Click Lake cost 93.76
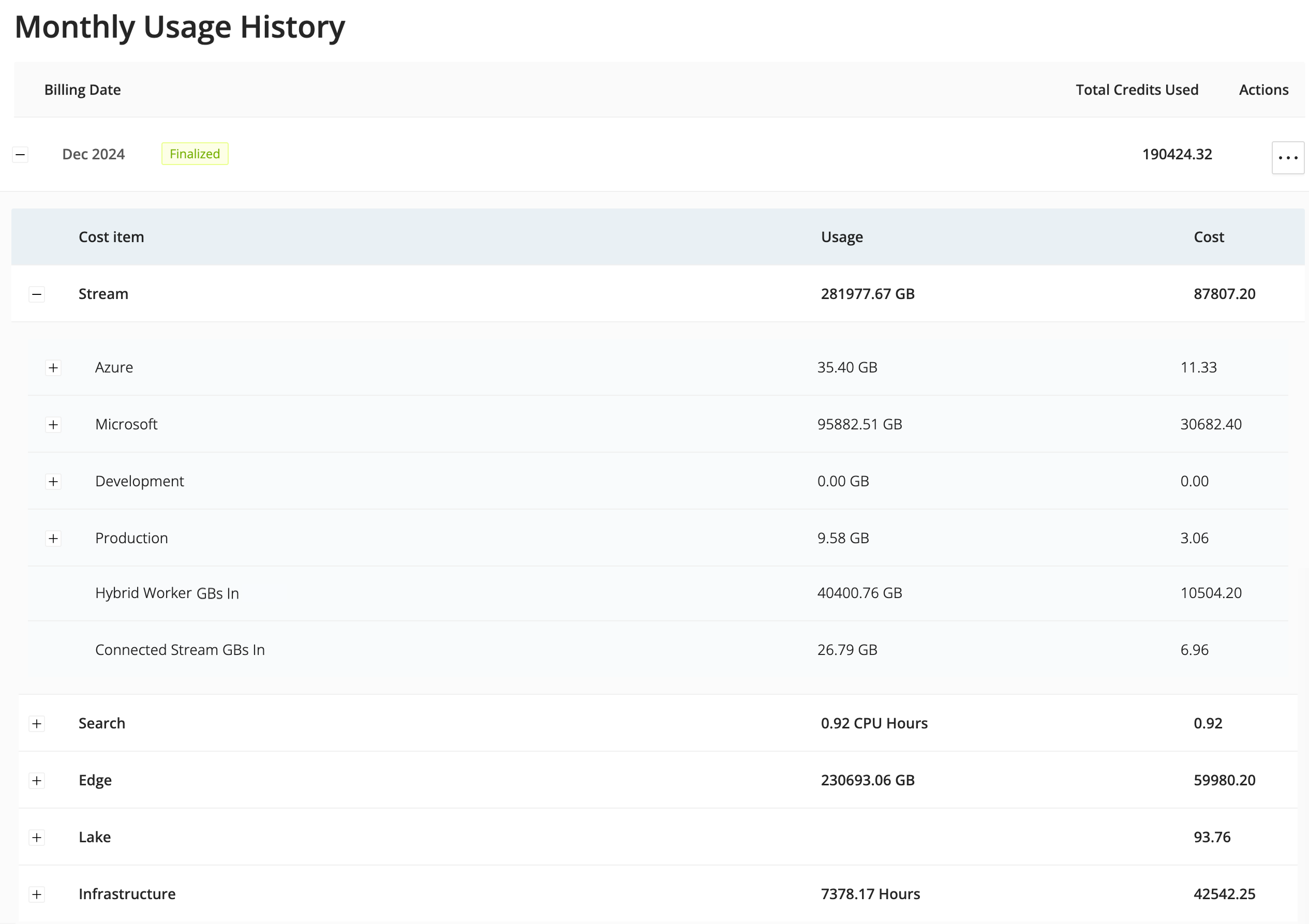The width and height of the screenshot is (1309, 924). (x=1212, y=838)
